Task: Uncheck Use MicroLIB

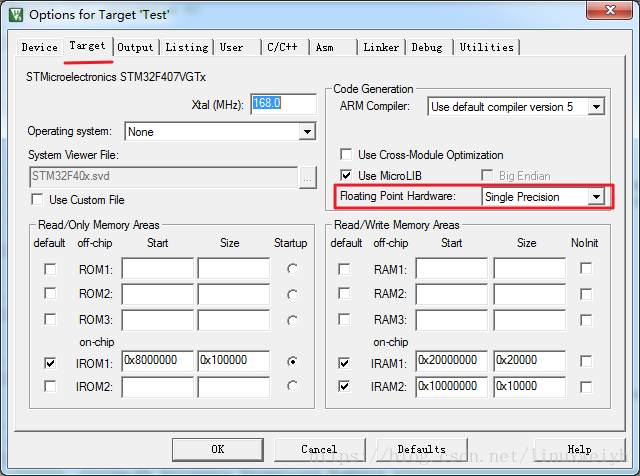Action: coord(346,176)
